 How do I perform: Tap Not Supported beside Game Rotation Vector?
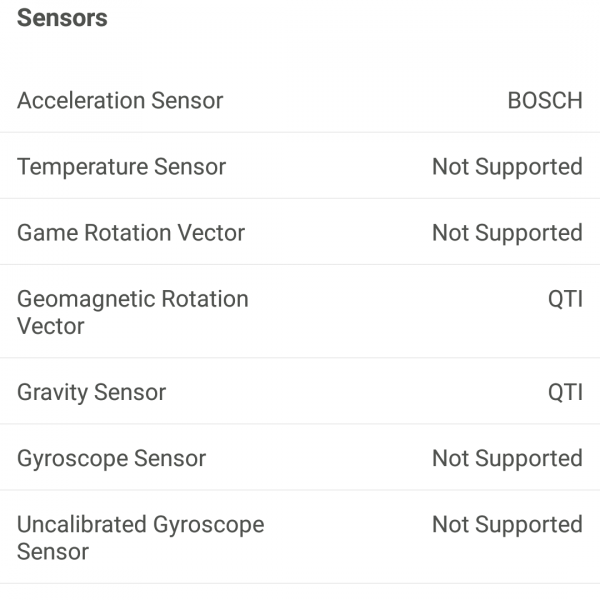tap(507, 233)
